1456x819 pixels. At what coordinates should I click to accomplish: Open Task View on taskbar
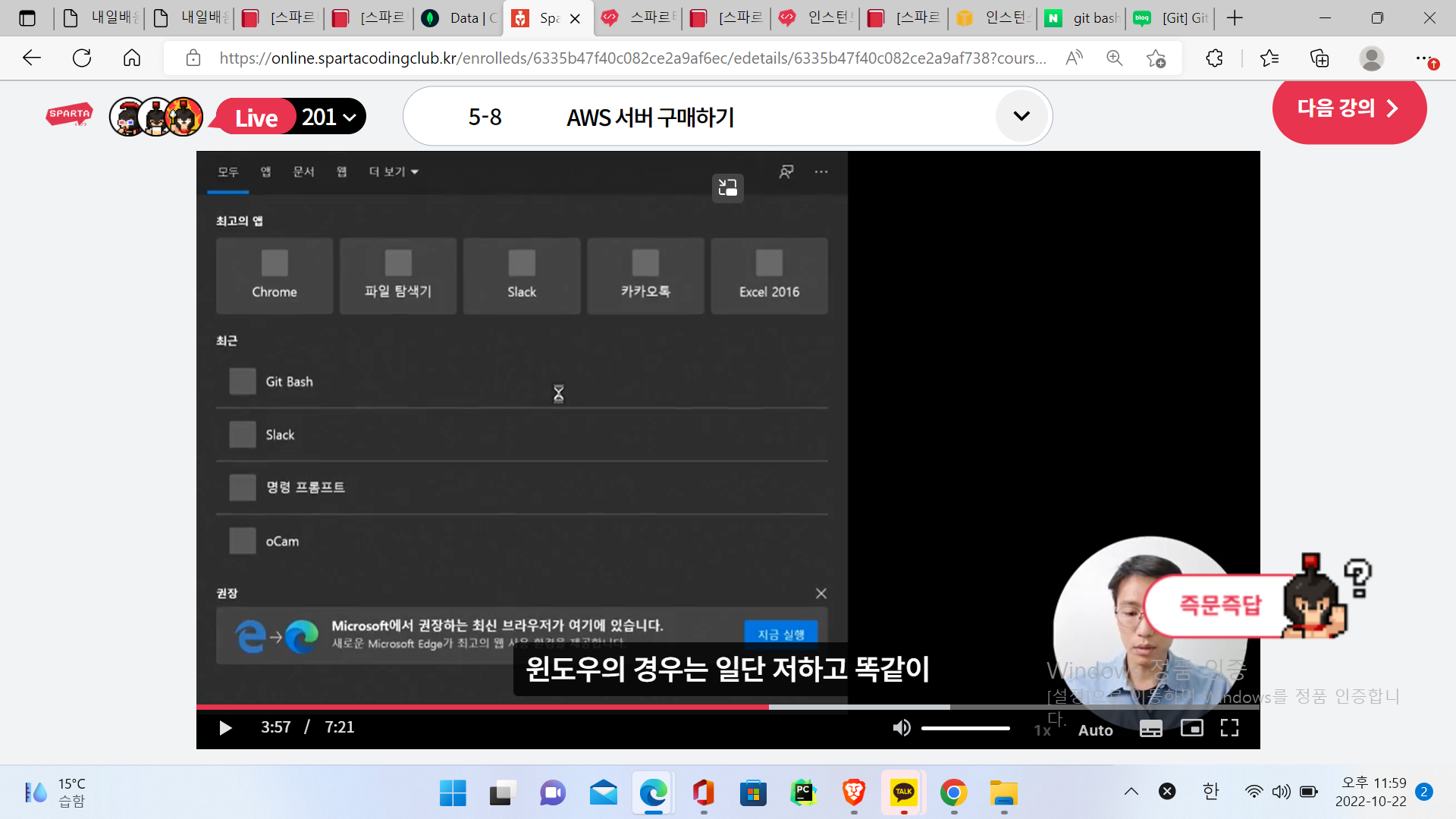[x=502, y=793]
